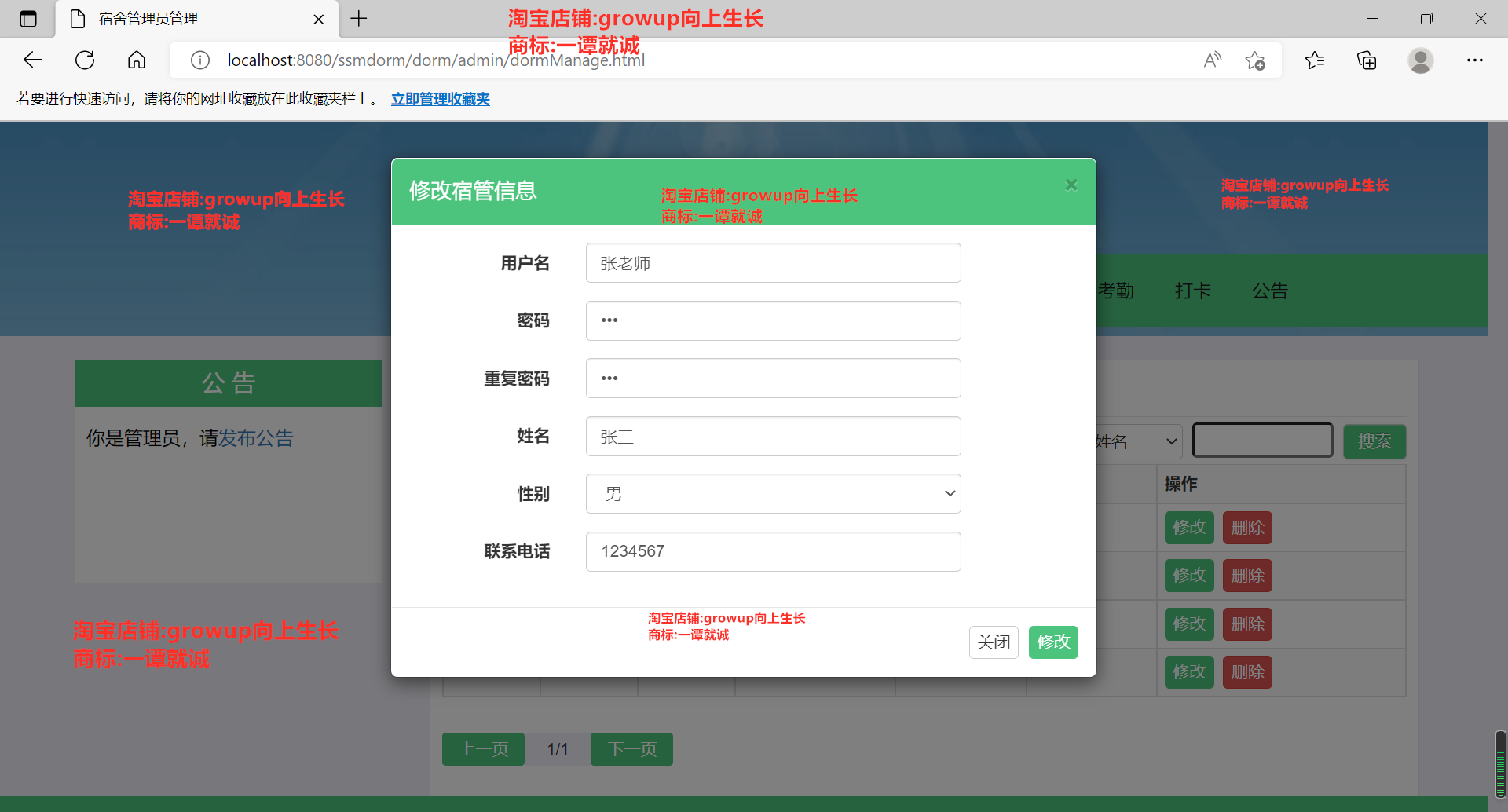The height and width of the screenshot is (812, 1508).
Task: Select the 宿舍管理员管理 tab
Action: click(196, 19)
